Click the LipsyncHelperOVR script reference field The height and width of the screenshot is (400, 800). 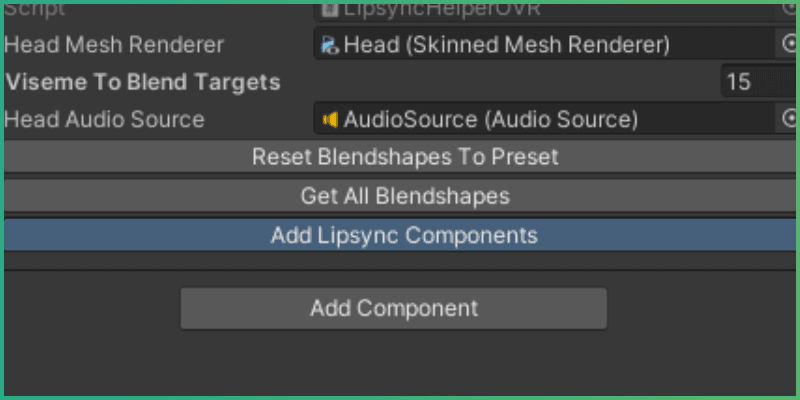tap(540, 10)
